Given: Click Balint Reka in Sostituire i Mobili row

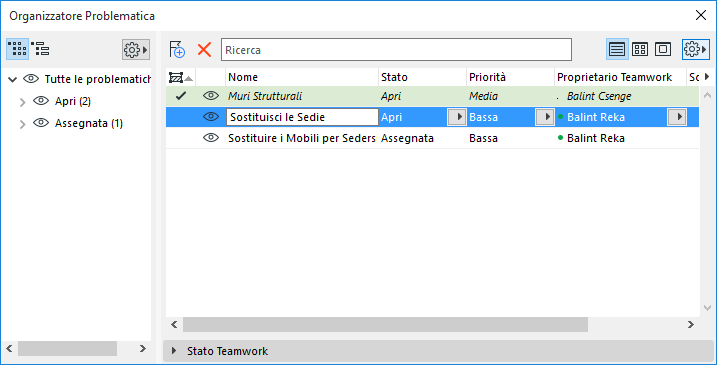Looking at the screenshot, I should tap(596, 138).
